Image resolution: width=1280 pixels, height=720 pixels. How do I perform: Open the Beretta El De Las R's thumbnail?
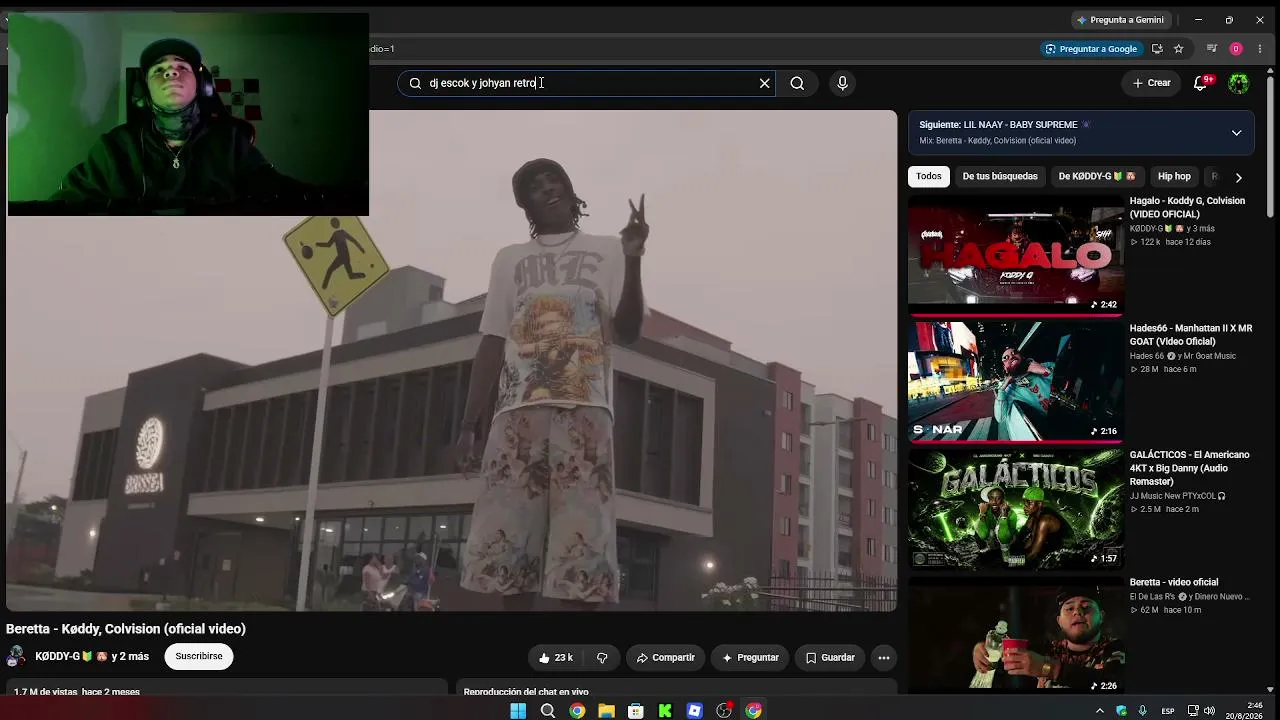[x=1016, y=636]
